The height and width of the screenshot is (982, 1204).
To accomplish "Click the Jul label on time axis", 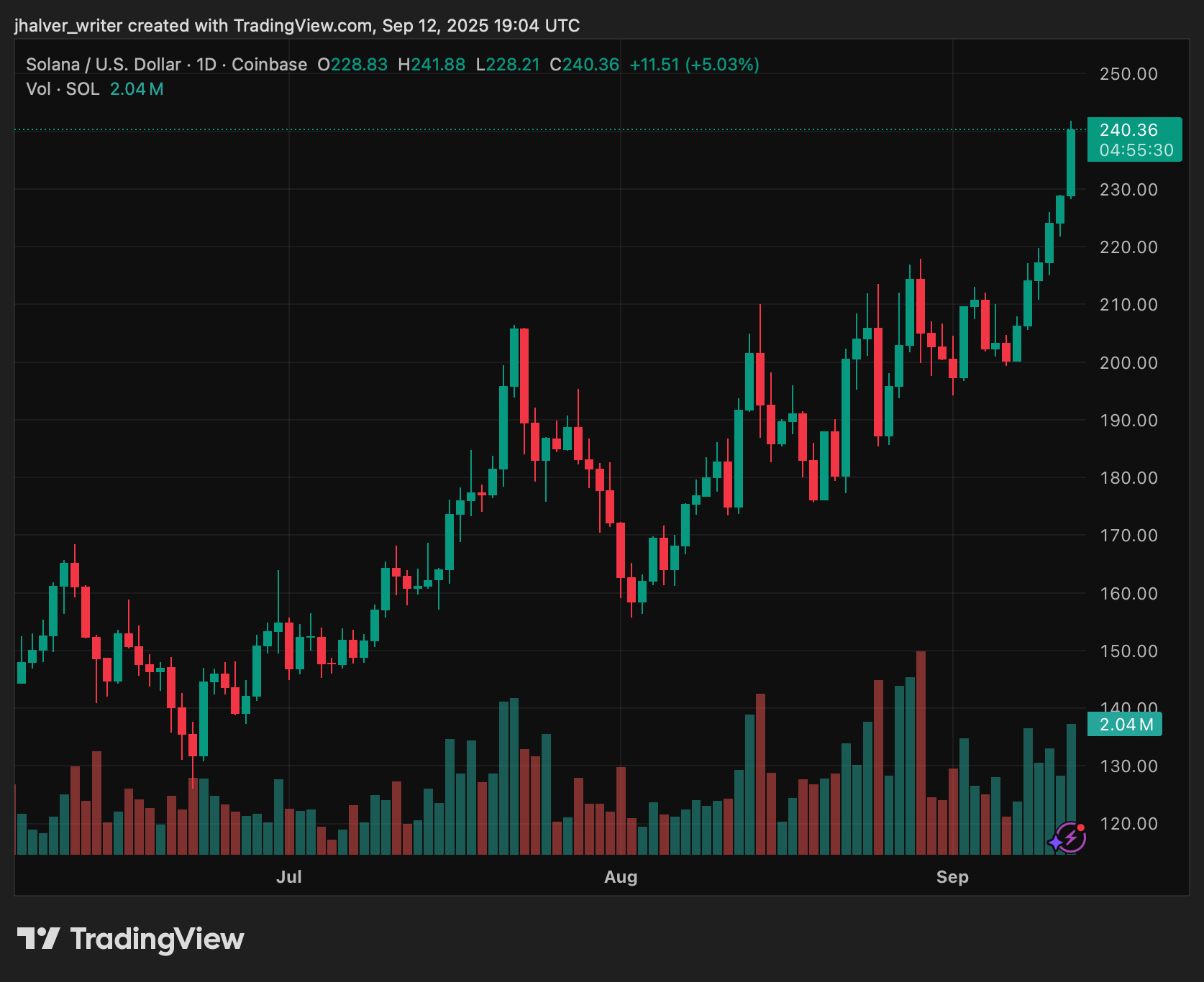I will point(289,877).
